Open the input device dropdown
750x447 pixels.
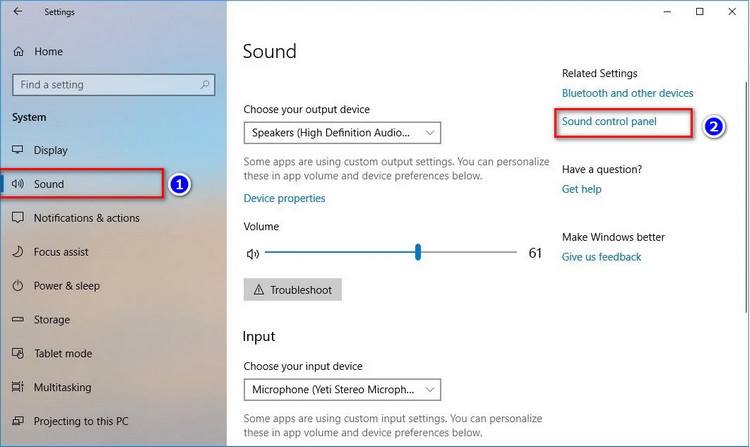[x=342, y=390]
